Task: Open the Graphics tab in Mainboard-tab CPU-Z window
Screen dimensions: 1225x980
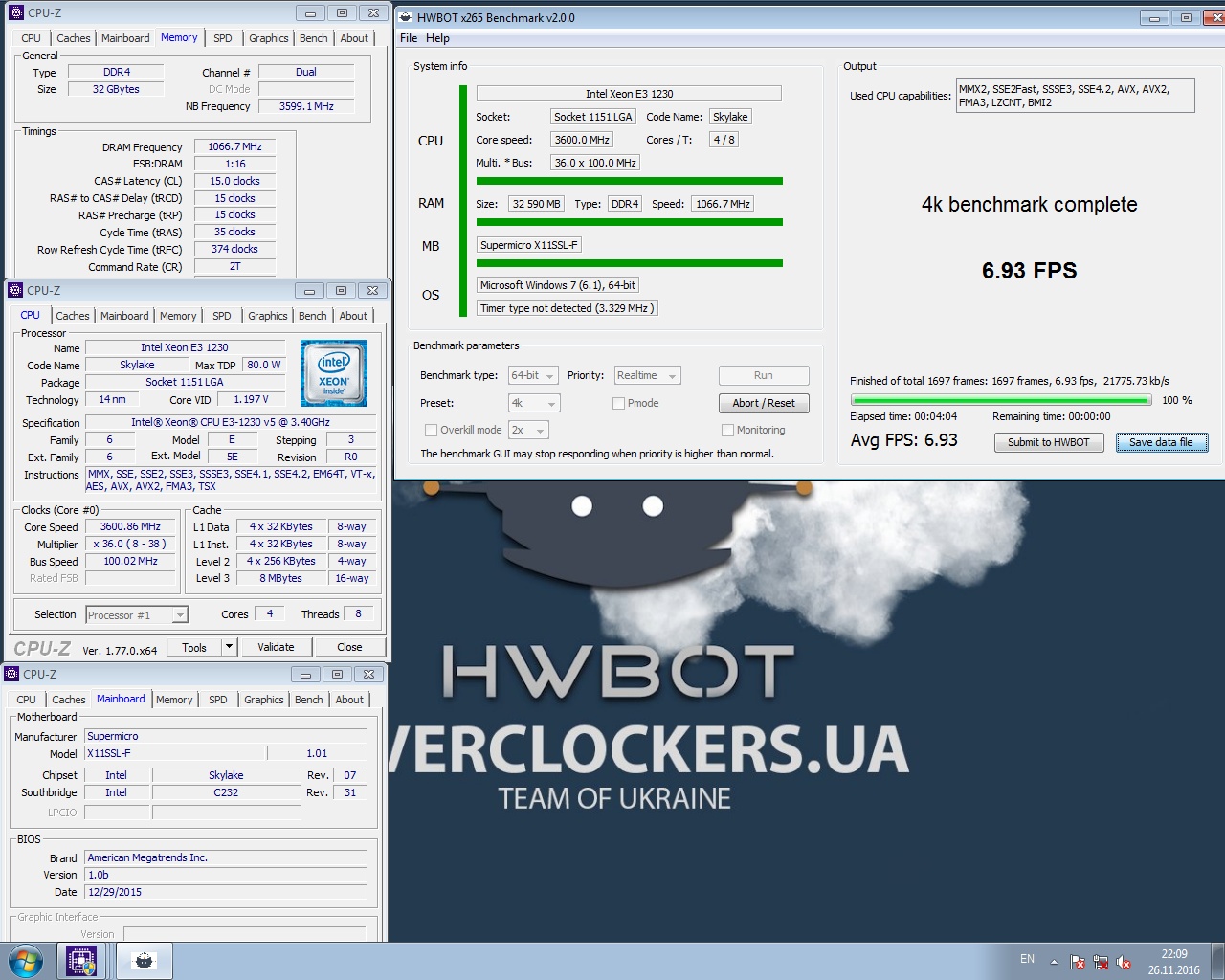Action: (x=264, y=700)
